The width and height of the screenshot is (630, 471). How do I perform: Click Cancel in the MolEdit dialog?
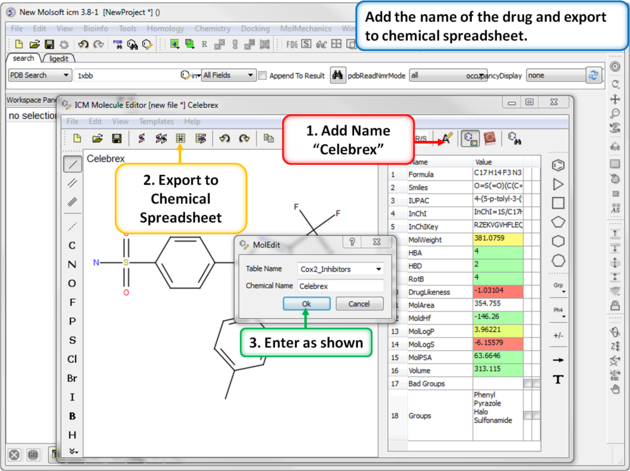(359, 304)
